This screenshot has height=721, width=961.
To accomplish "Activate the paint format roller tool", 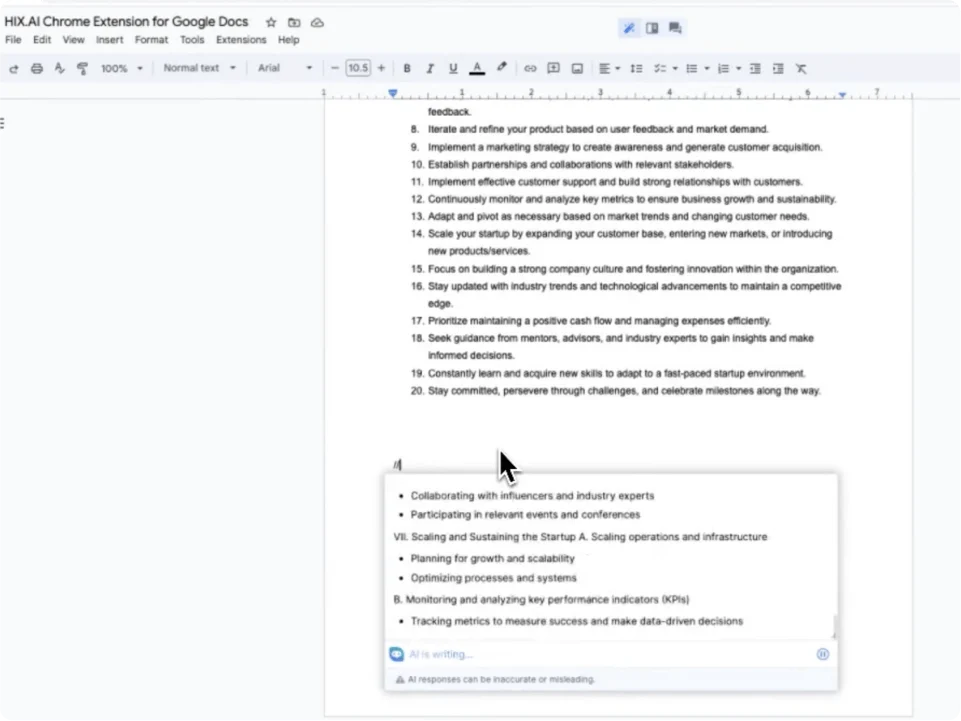I will (82, 68).
